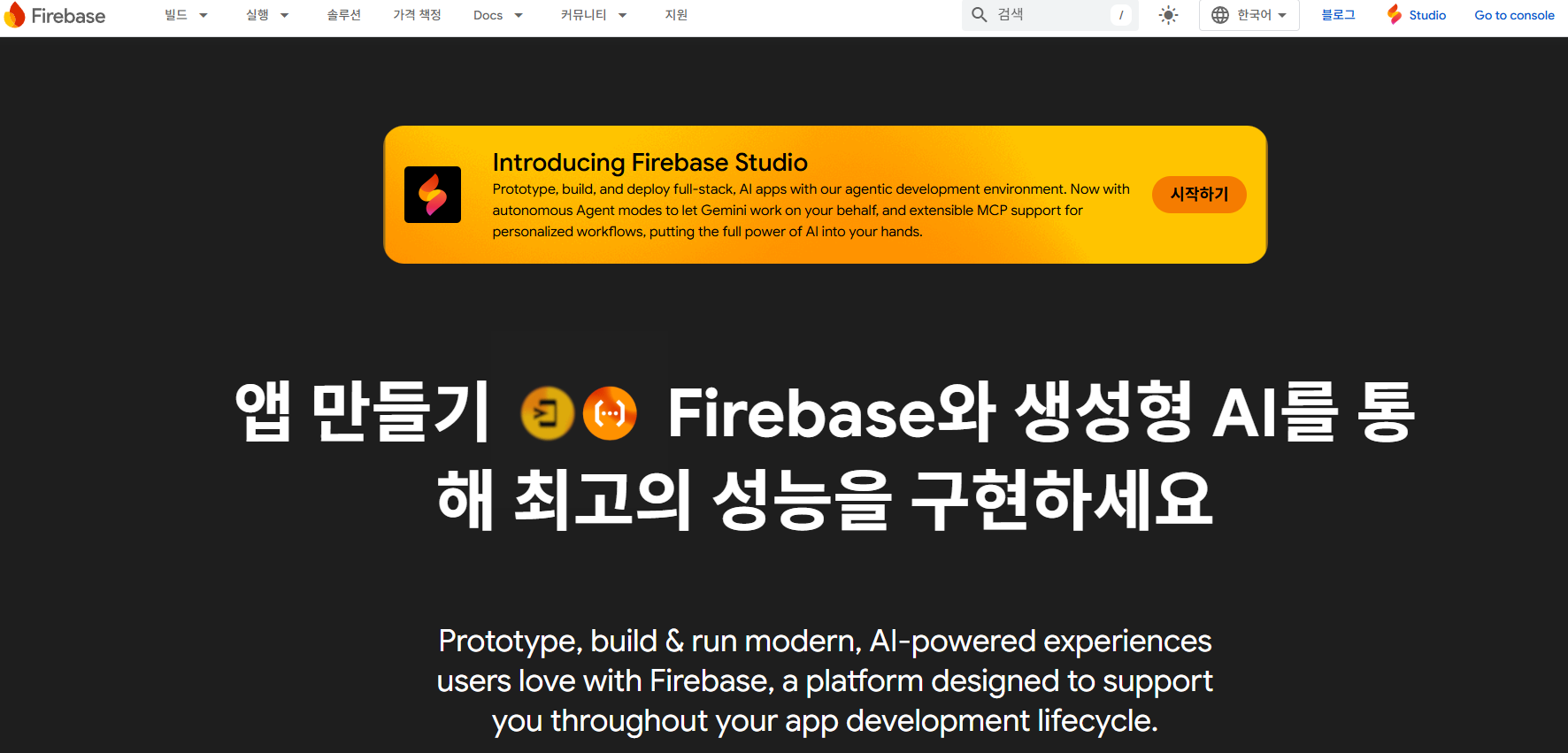Screen dimensions: 1568x753
Task: Expand the 실행 dropdown menu
Action: point(267,15)
